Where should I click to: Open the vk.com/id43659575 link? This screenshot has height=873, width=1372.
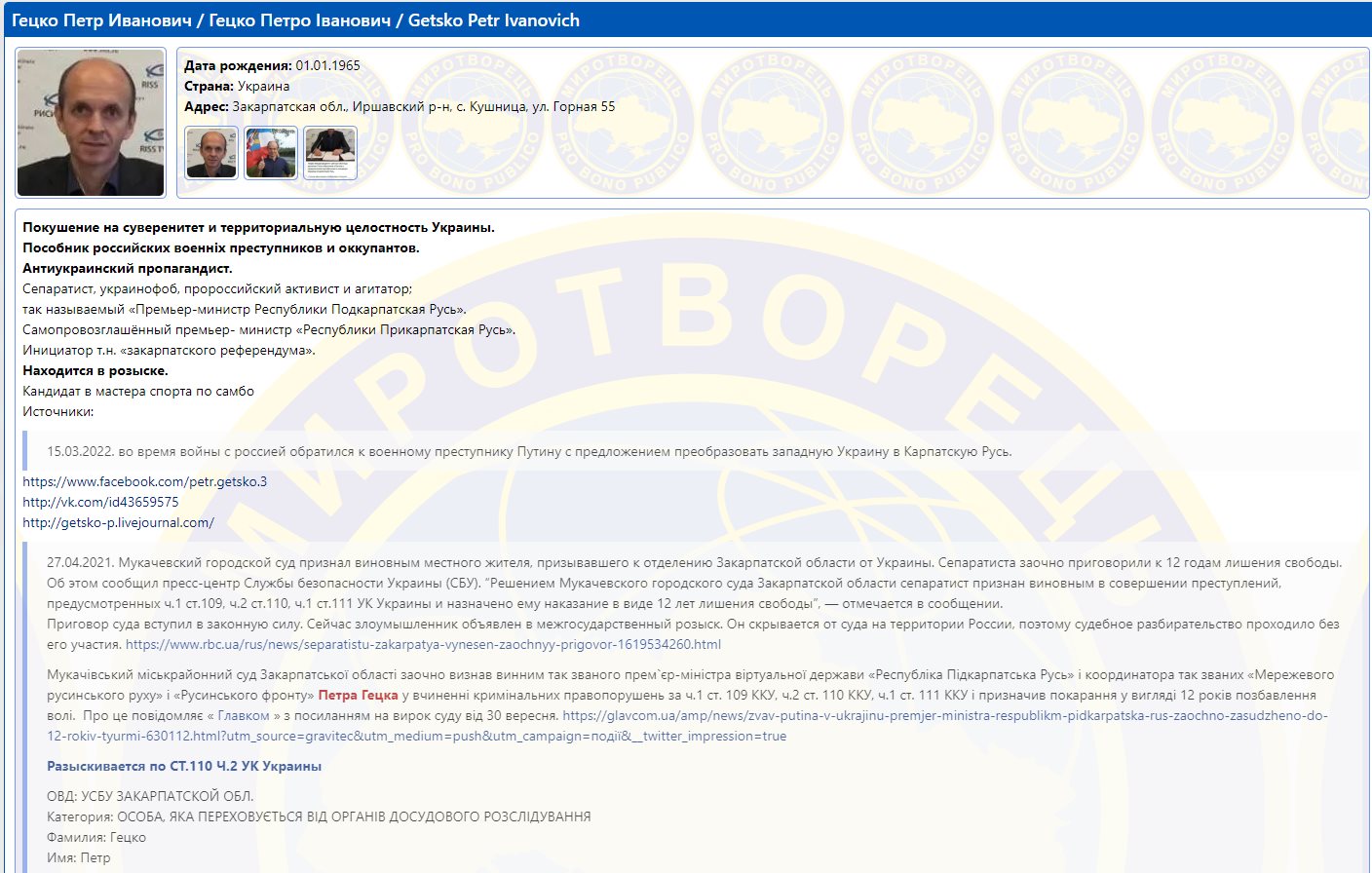100,502
